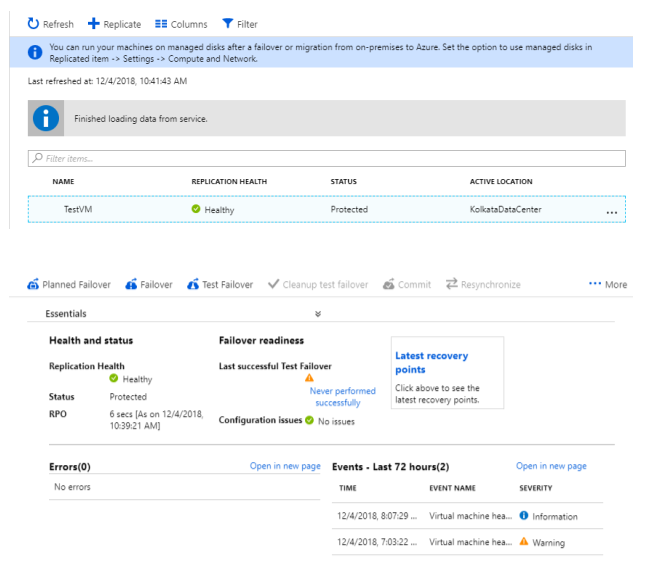The width and height of the screenshot is (658, 575).
Task: Click KolkataDataCenter in the TestVM row
Action: (x=505, y=209)
